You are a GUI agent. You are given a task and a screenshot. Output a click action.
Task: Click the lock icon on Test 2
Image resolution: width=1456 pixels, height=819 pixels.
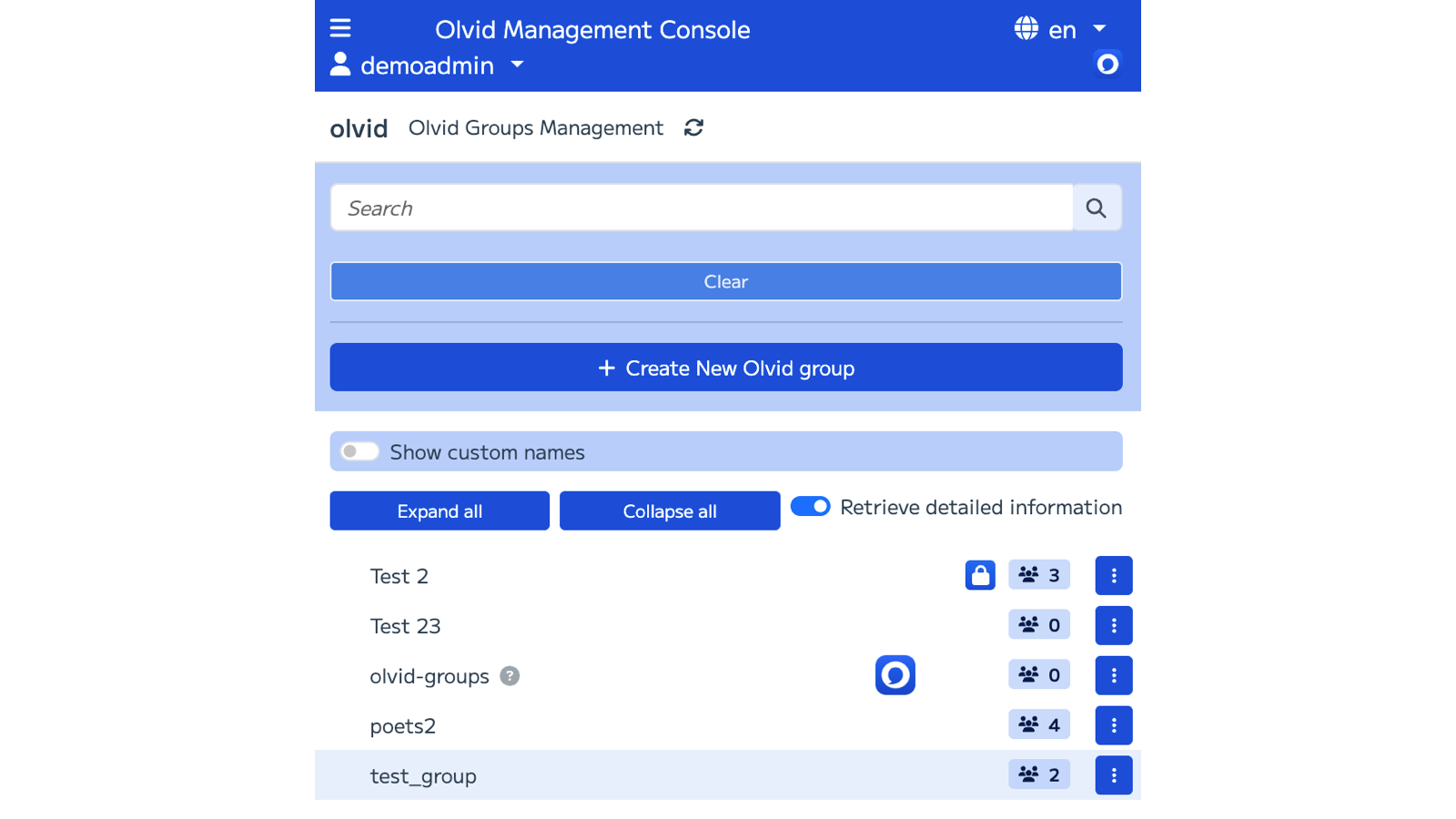(x=980, y=575)
